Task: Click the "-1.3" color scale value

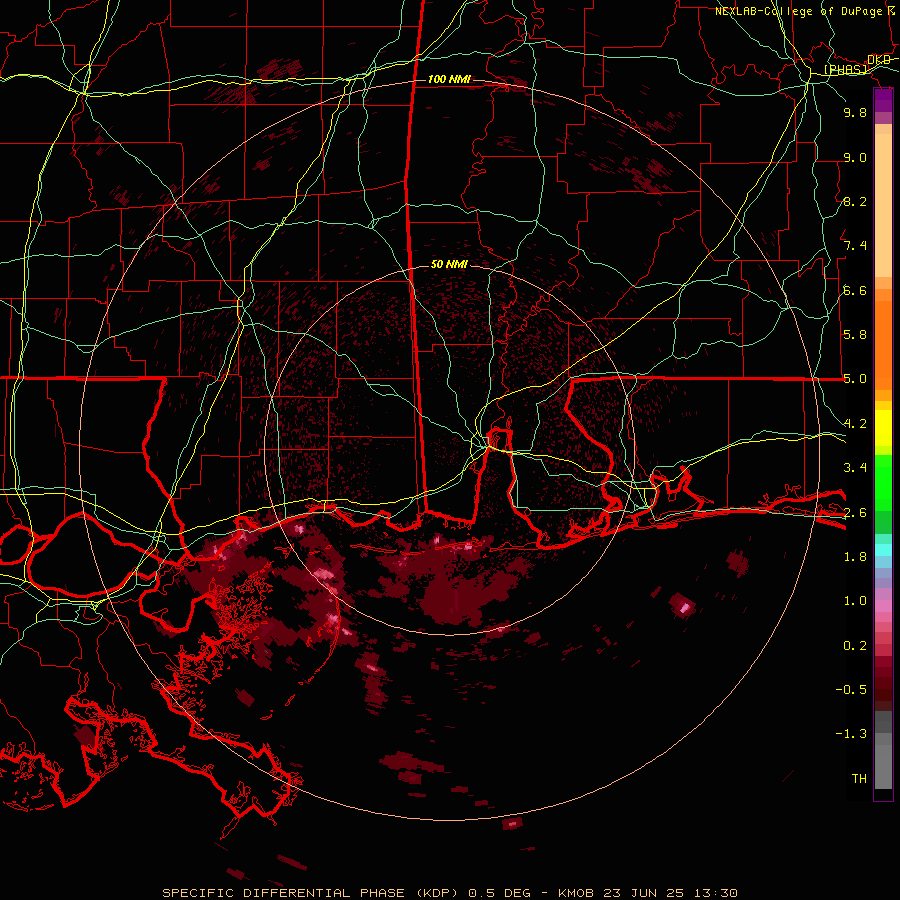Action: coord(851,734)
